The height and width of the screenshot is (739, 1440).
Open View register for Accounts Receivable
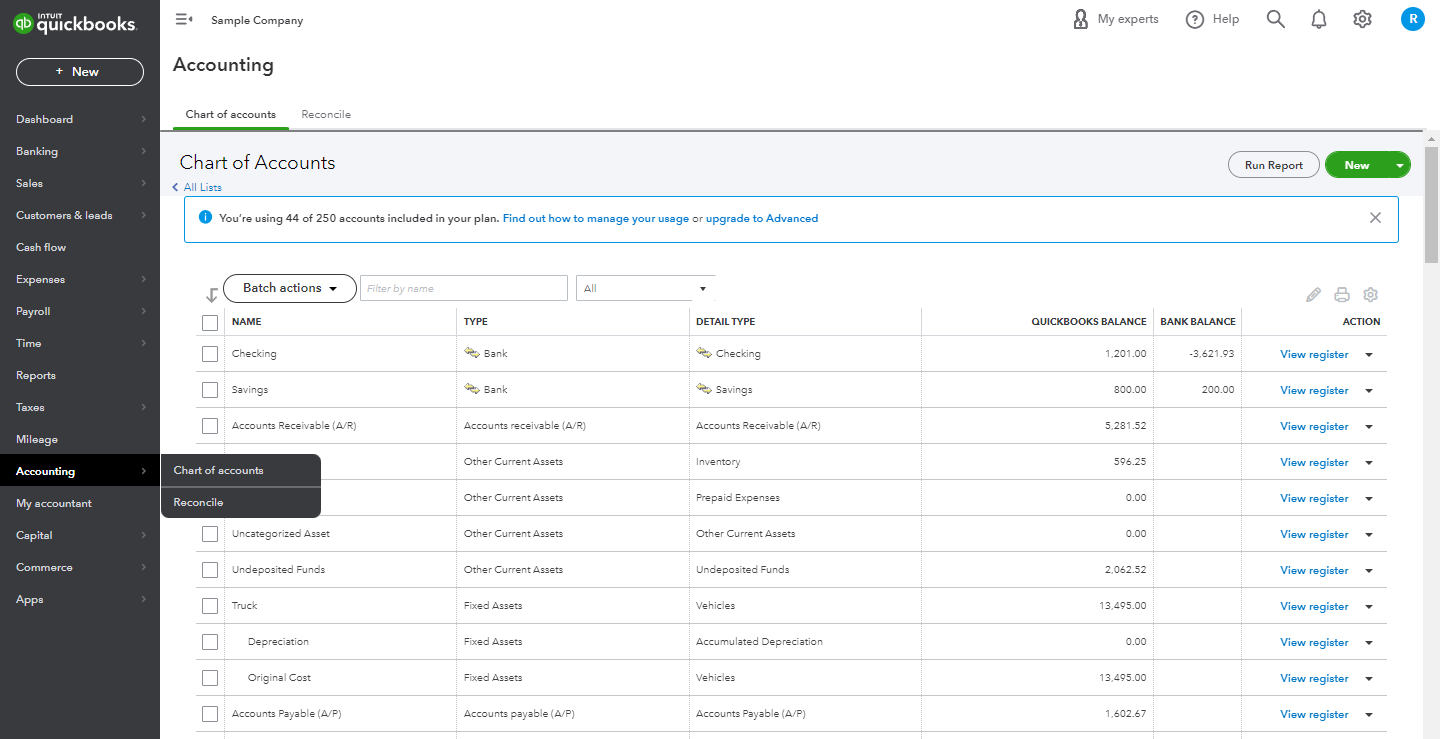click(1314, 427)
